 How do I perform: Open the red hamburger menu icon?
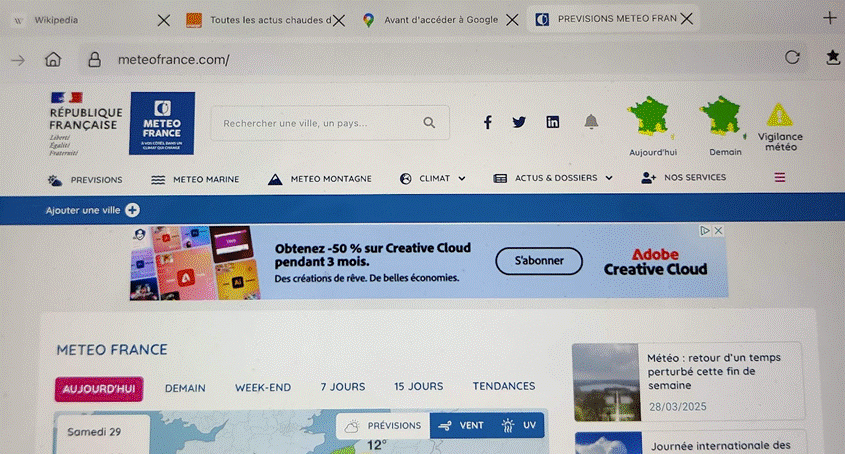point(780,177)
